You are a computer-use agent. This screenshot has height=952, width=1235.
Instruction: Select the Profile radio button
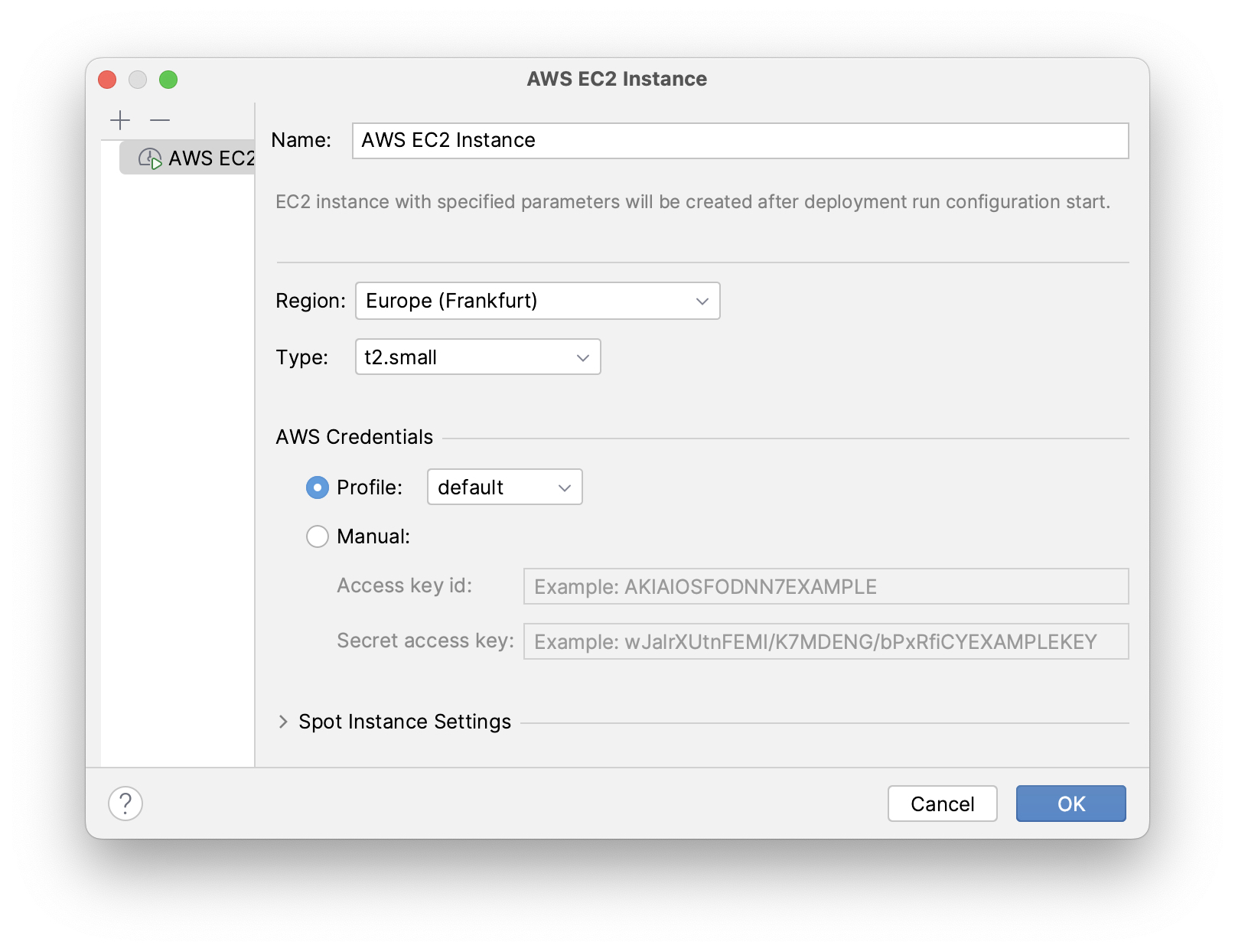tap(318, 487)
